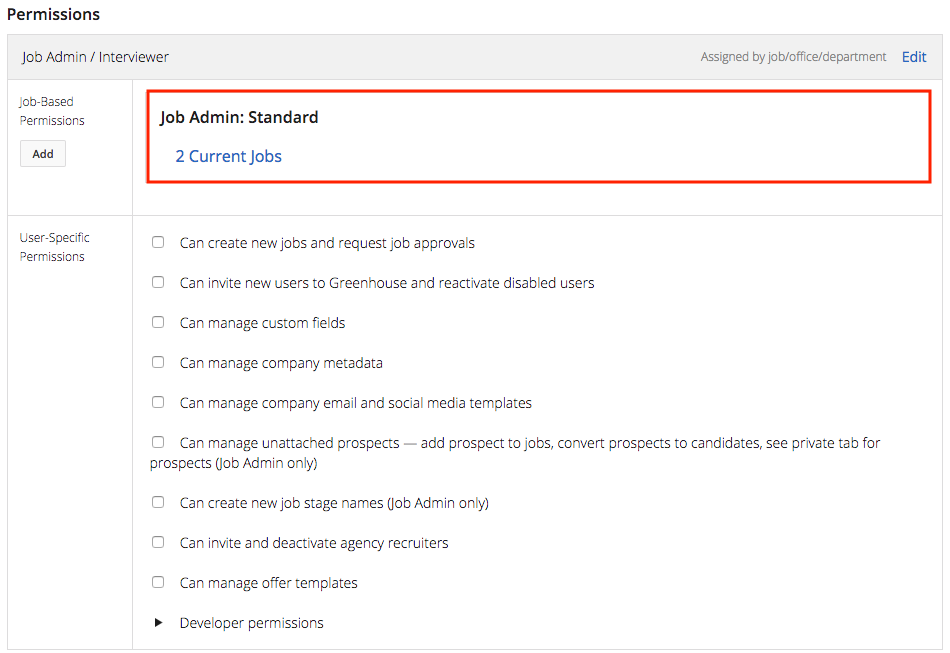Check 'Can create new job stage names'
This screenshot has width=950, height=653.
coord(158,501)
